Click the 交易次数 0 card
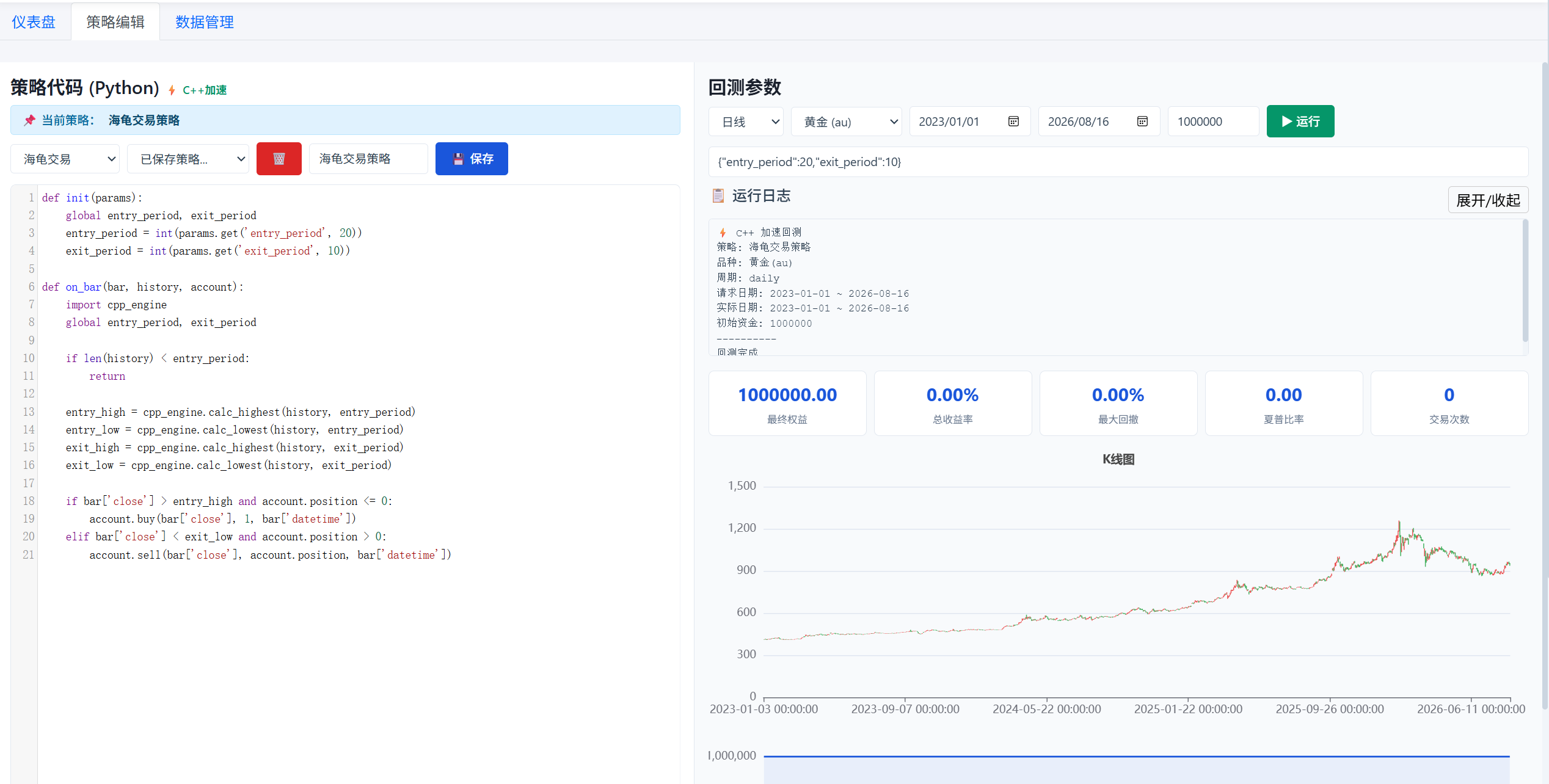Screen dimensions: 1549x784 pos(1449,403)
